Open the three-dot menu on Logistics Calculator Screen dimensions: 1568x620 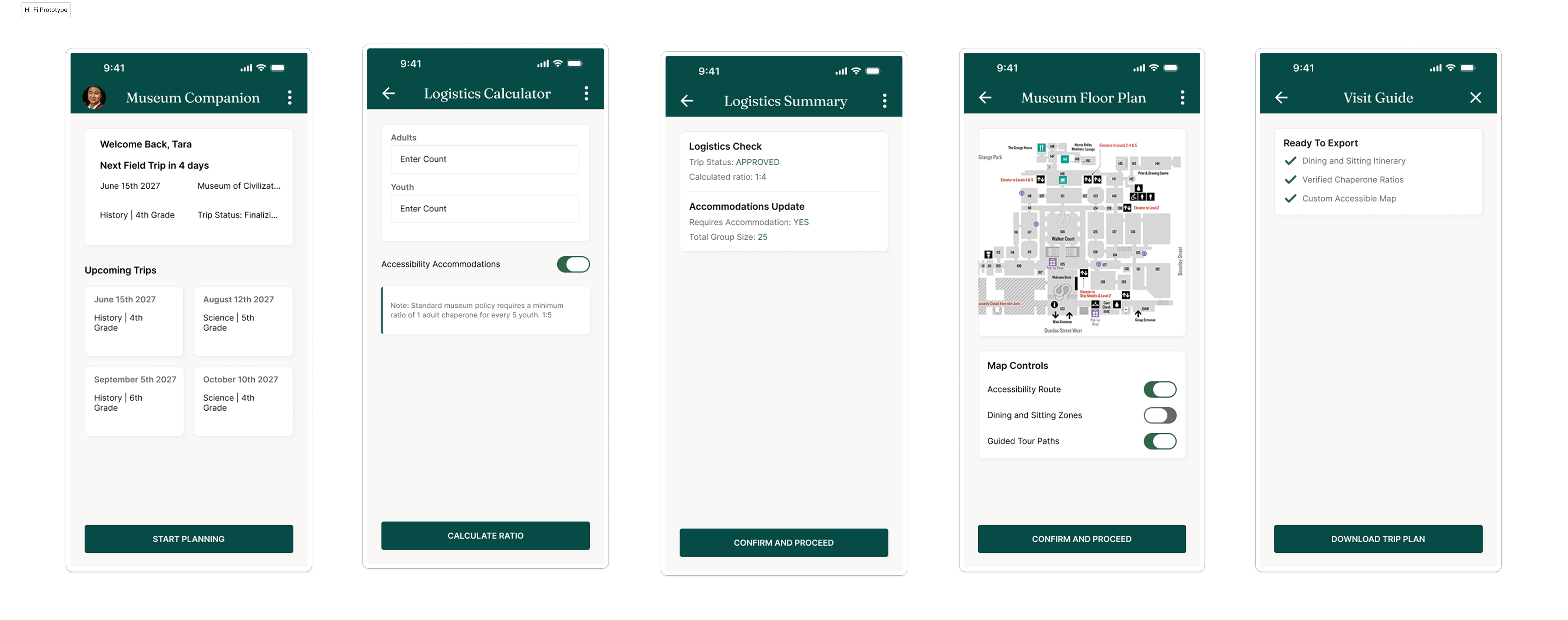pos(586,93)
